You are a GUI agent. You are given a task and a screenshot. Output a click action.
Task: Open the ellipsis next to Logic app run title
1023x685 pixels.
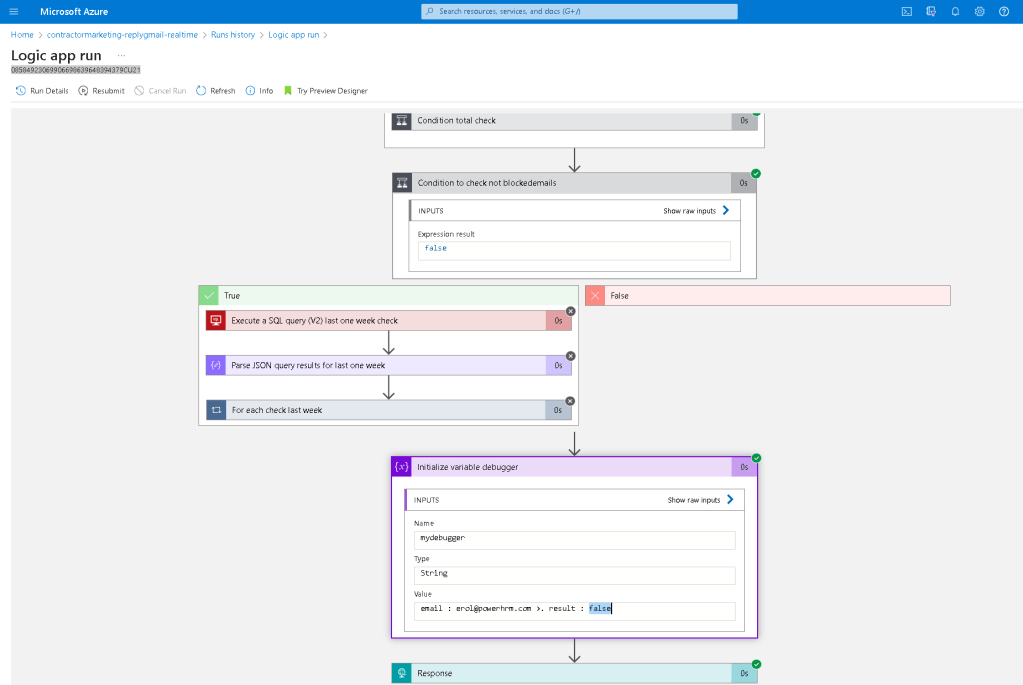tap(121, 55)
